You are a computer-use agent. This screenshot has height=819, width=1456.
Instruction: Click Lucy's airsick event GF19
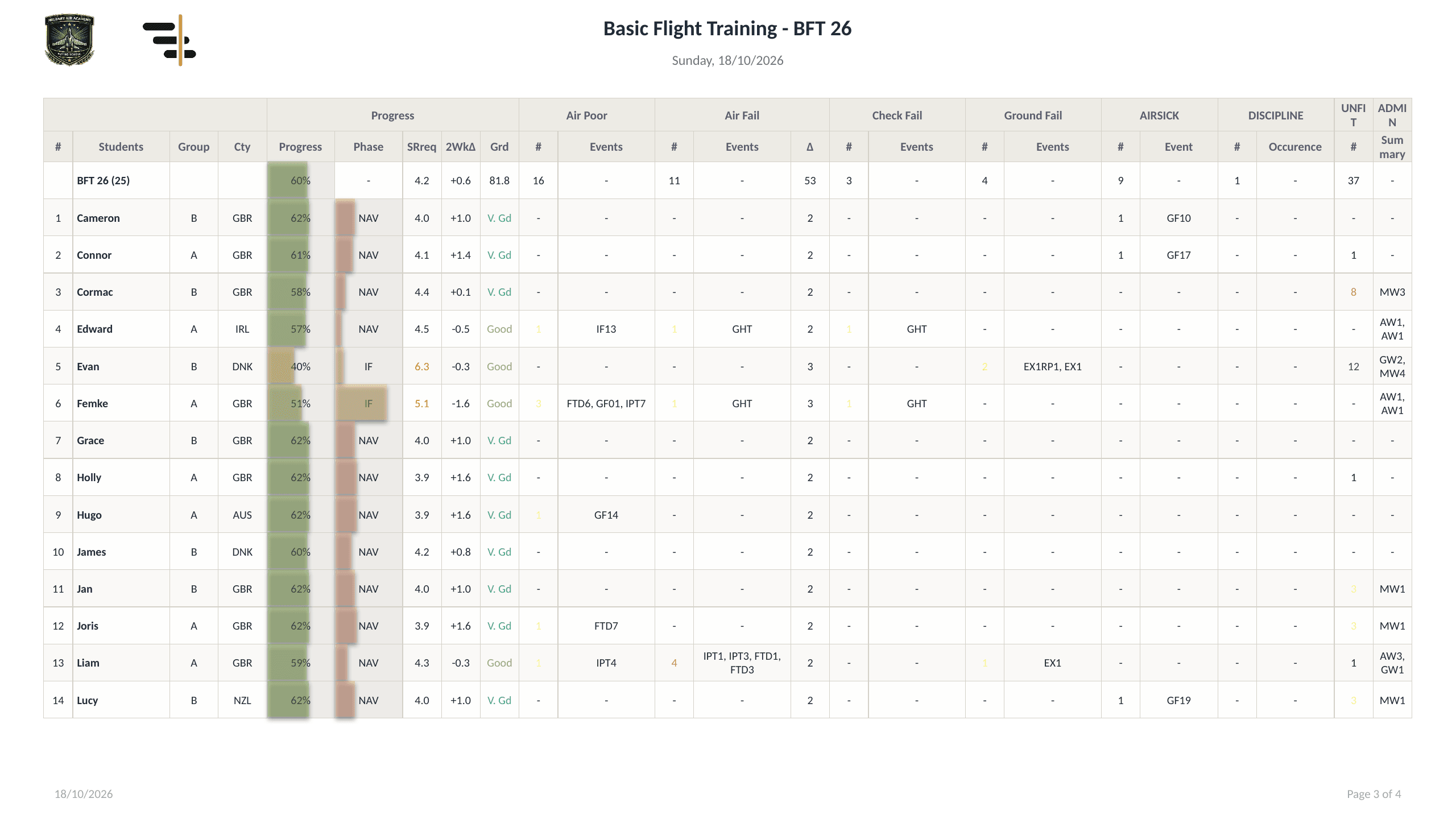(x=1178, y=700)
